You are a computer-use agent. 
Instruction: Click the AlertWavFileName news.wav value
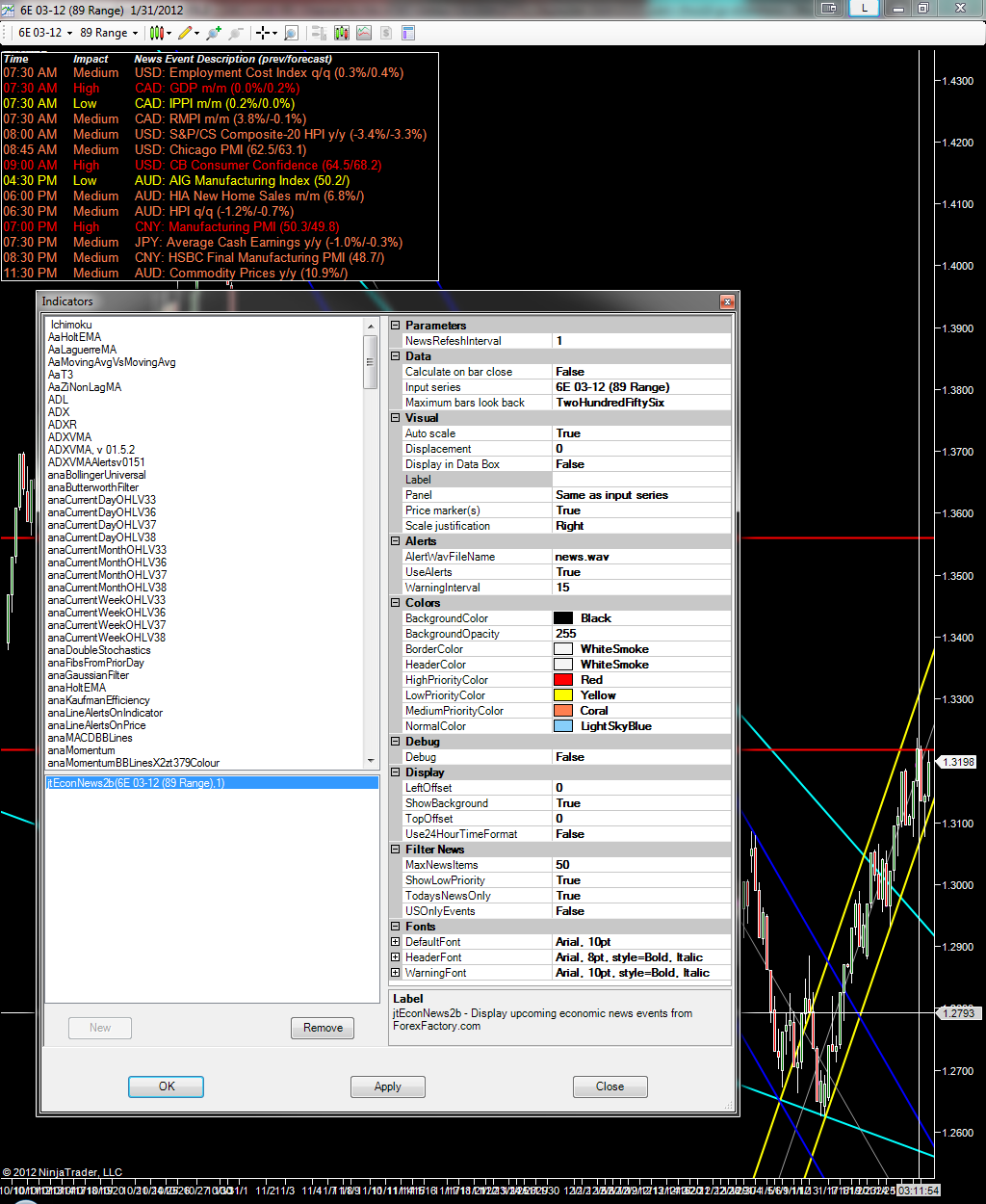click(x=641, y=557)
